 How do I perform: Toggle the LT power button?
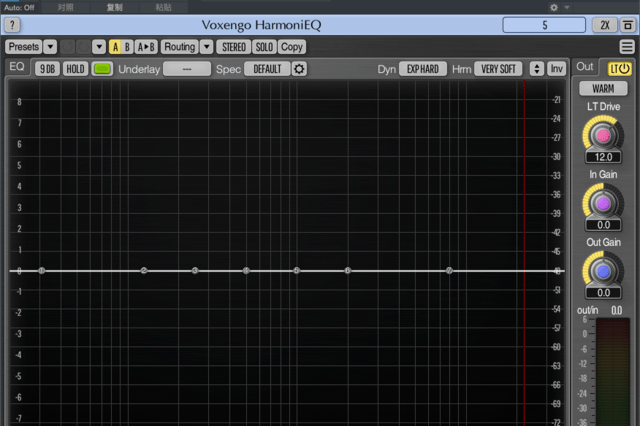coord(620,69)
